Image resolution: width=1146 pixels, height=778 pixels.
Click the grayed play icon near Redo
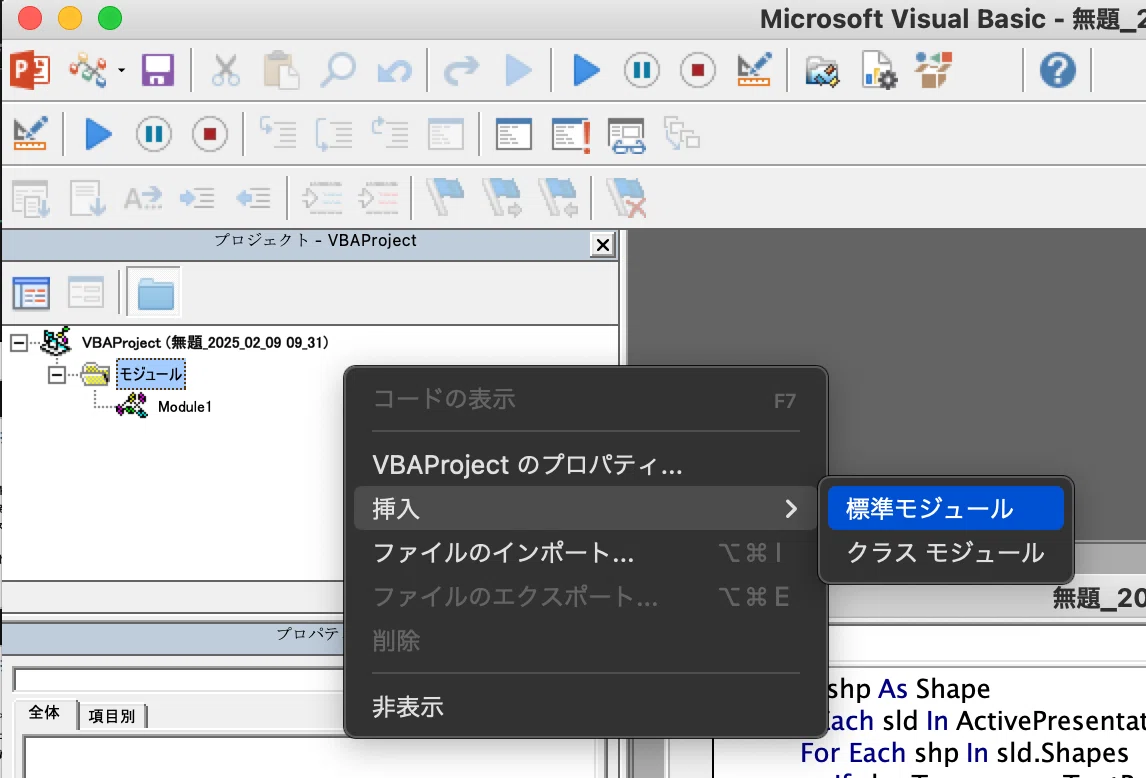tap(517, 70)
